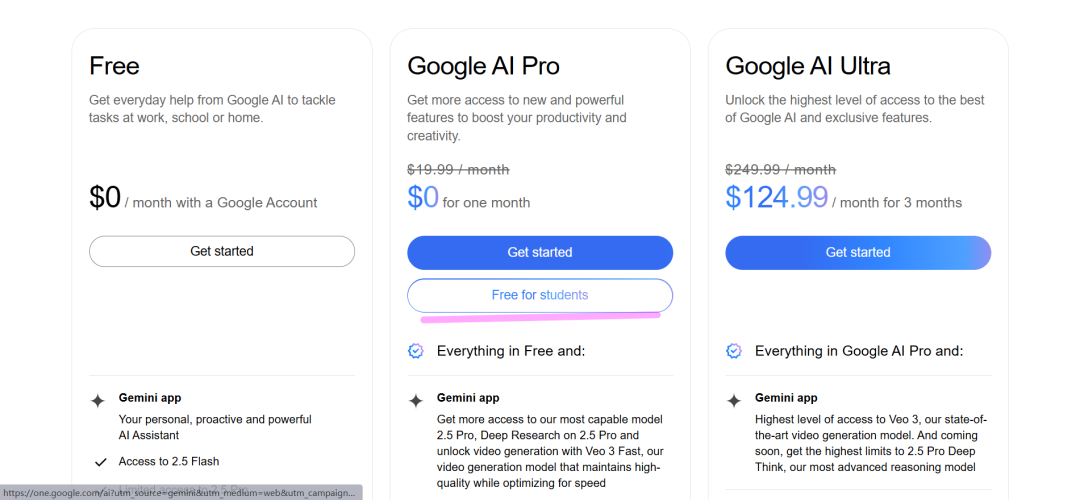The height and width of the screenshot is (500, 1080).
Task: Click Get started under the Free plan
Action: (222, 251)
